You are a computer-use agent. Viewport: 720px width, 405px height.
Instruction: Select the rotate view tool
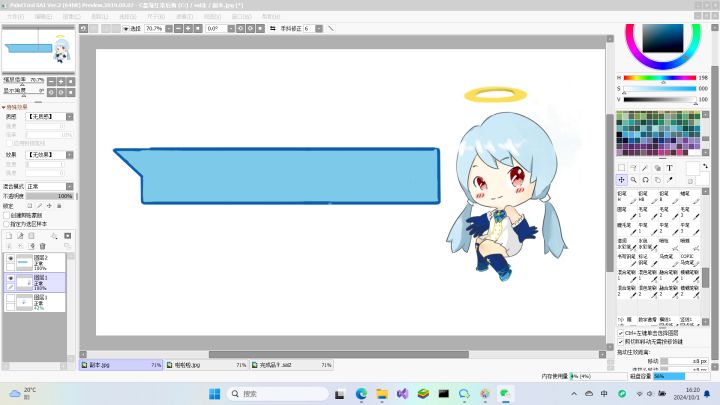(x=645, y=180)
